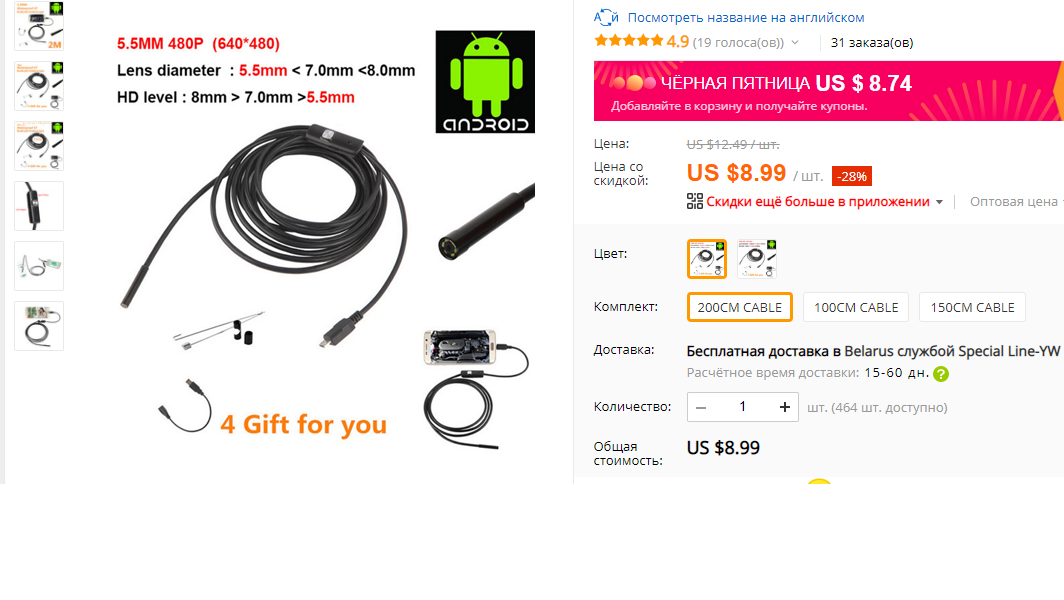Viewport: 1064px width, 600px height.
Task: Select the 150CM CABLE option
Action: [972, 307]
